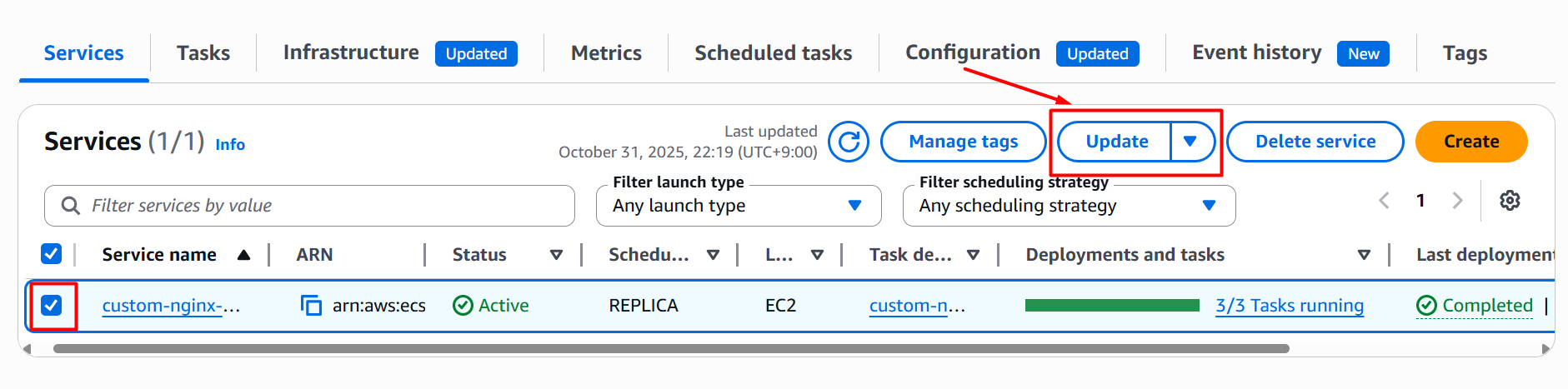Screen dimensions: 1568x389
Task: Refresh the services list
Action: click(x=849, y=142)
